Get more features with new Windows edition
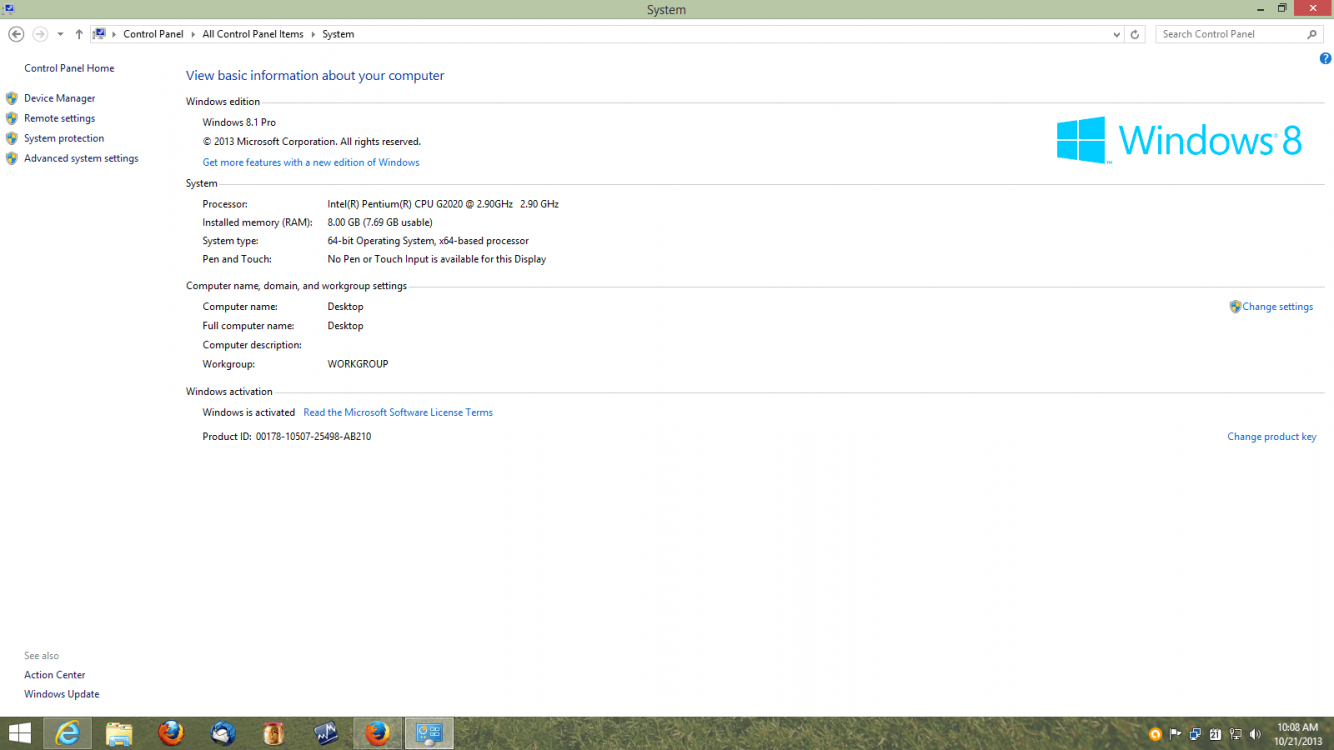This screenshot has height=750, width=1334. click(311, 162)
